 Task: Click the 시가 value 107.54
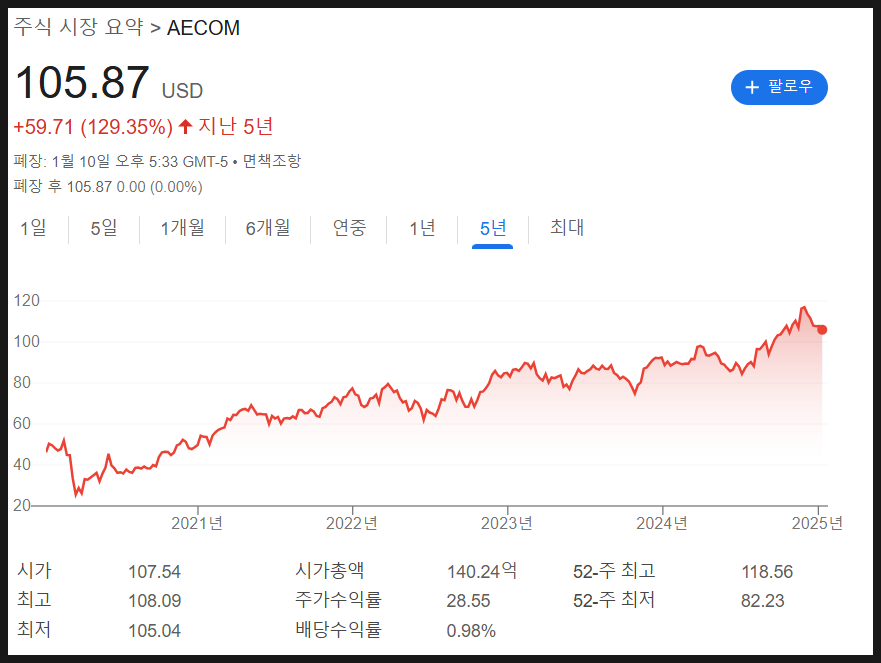point(155,572)
